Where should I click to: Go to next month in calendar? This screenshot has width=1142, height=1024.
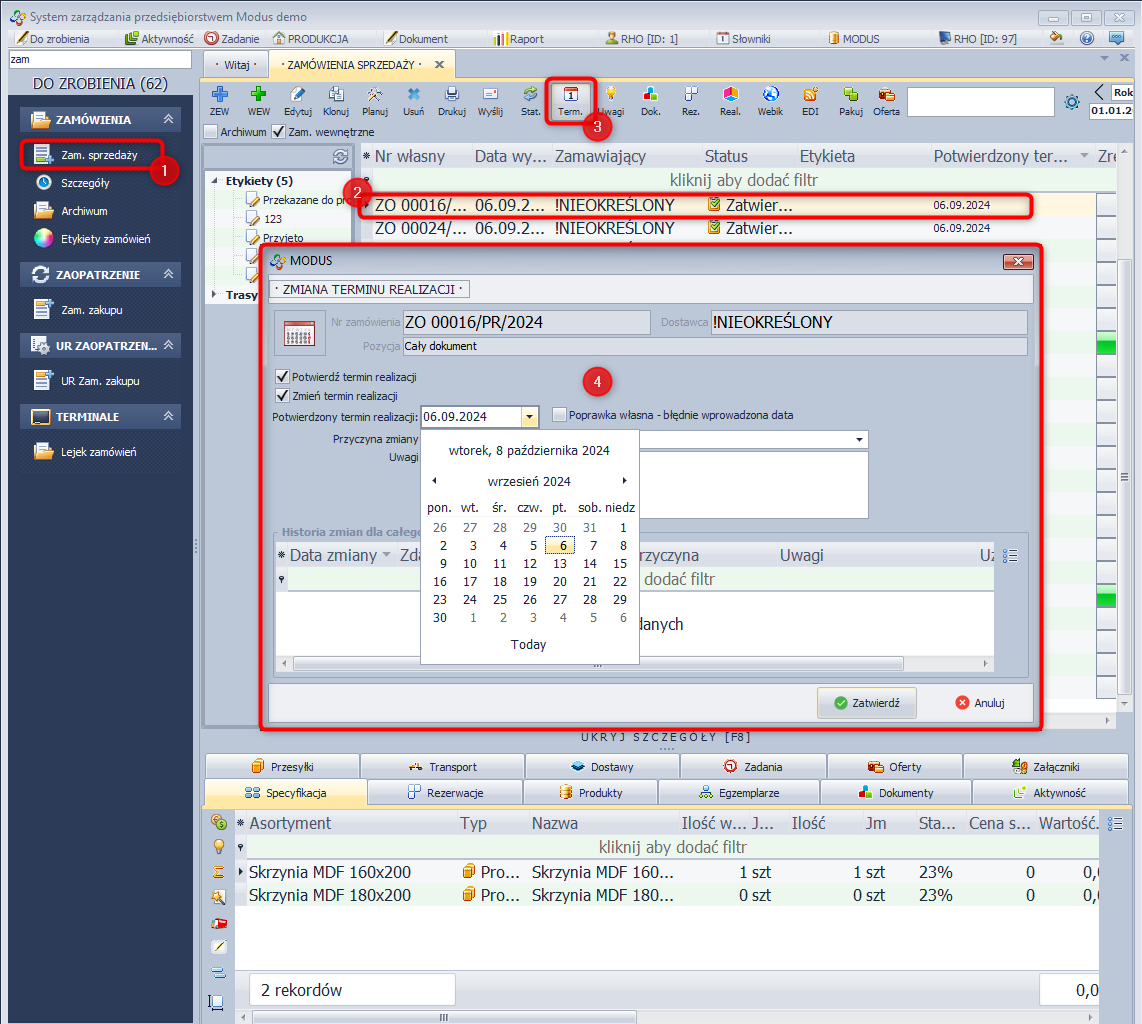[625, 481]
